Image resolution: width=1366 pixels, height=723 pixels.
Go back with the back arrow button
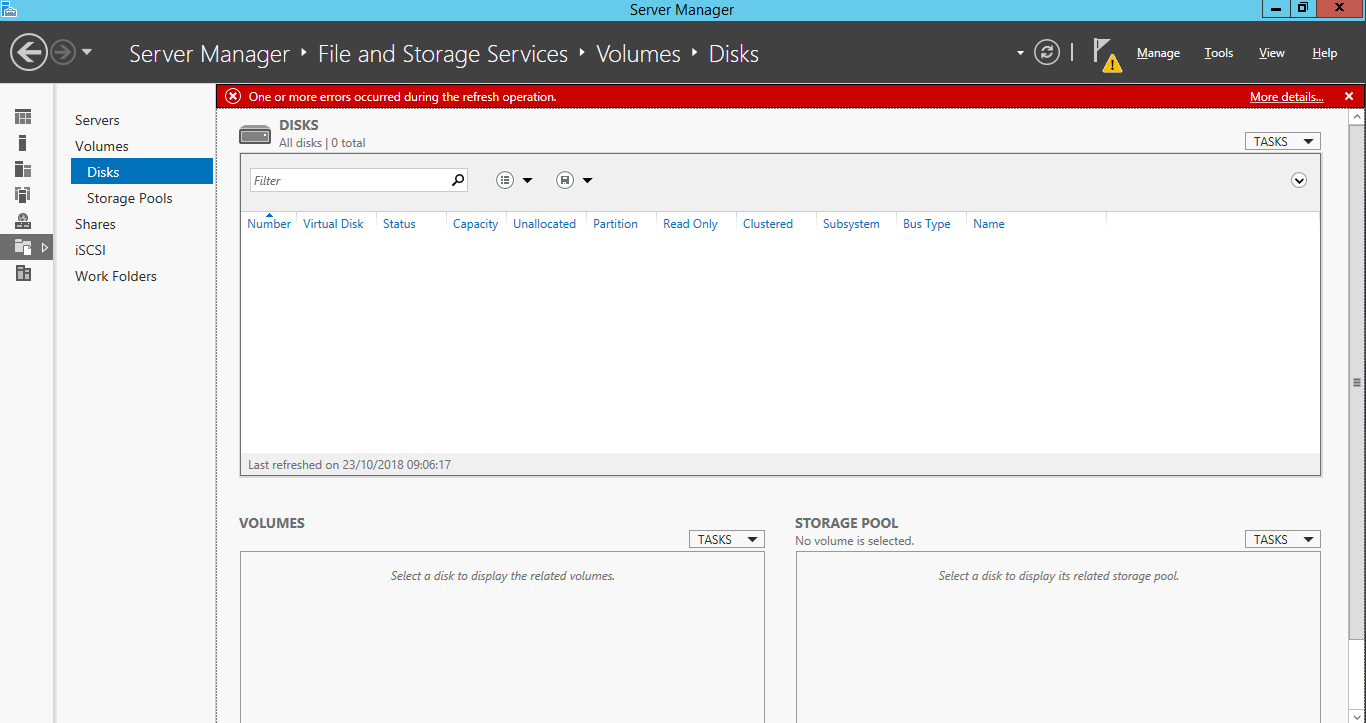30,52
